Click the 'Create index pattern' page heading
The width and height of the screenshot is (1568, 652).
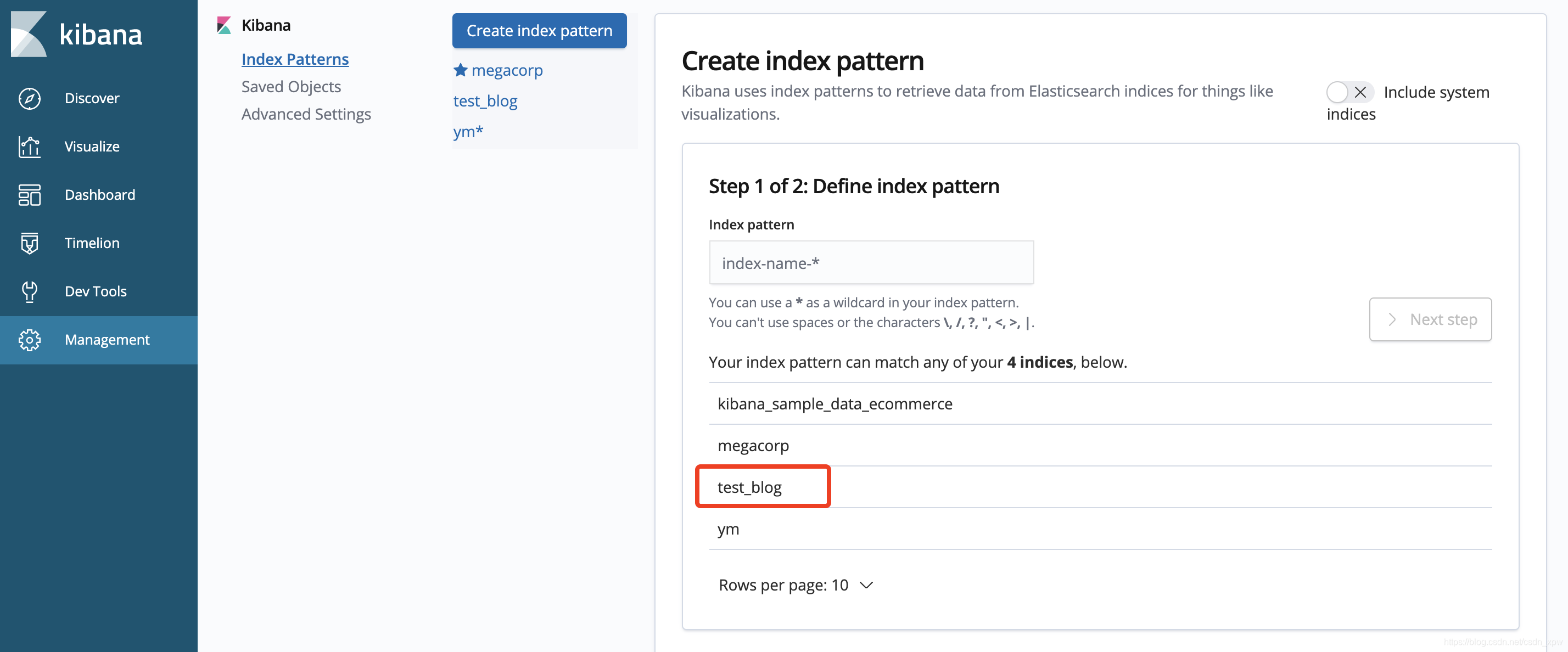[x=802, y=61]
